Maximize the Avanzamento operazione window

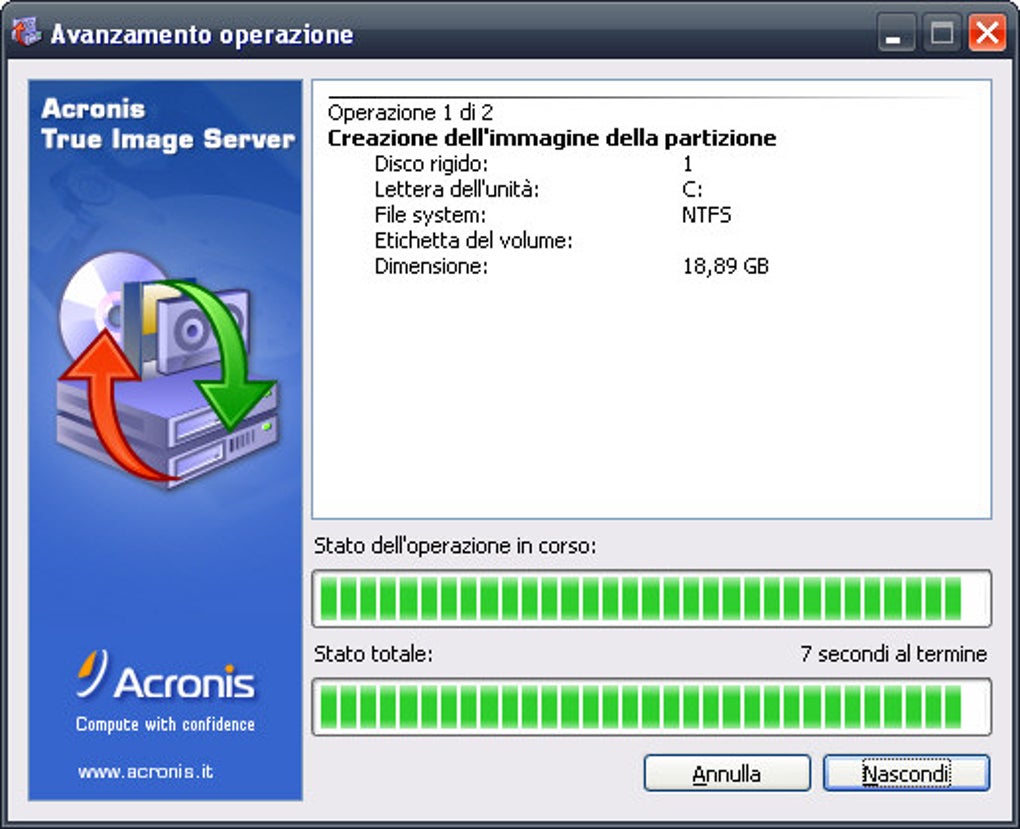(x=942, y=33)
